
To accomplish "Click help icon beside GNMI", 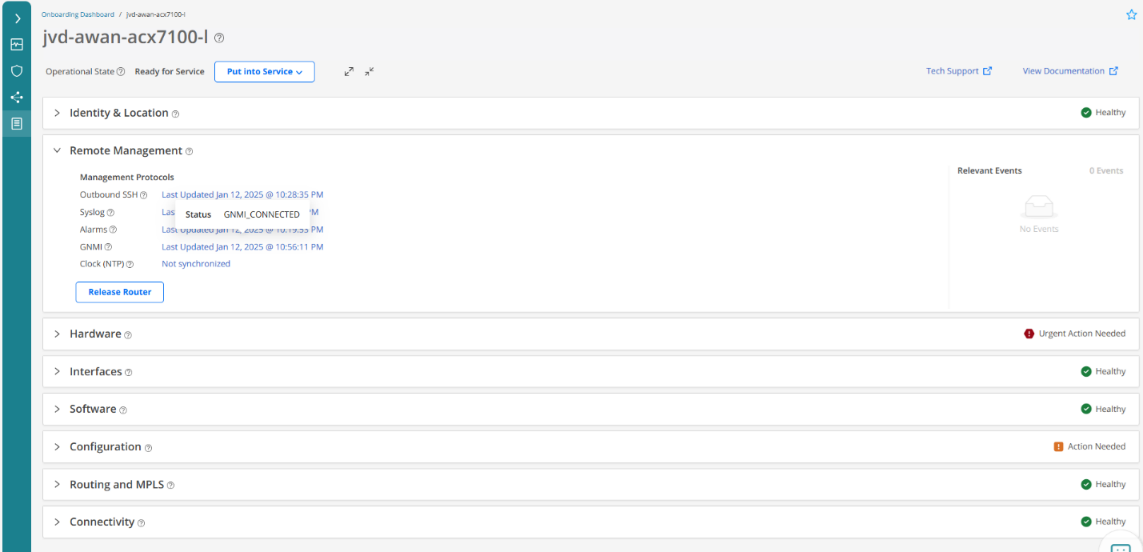I will (108, 247).
